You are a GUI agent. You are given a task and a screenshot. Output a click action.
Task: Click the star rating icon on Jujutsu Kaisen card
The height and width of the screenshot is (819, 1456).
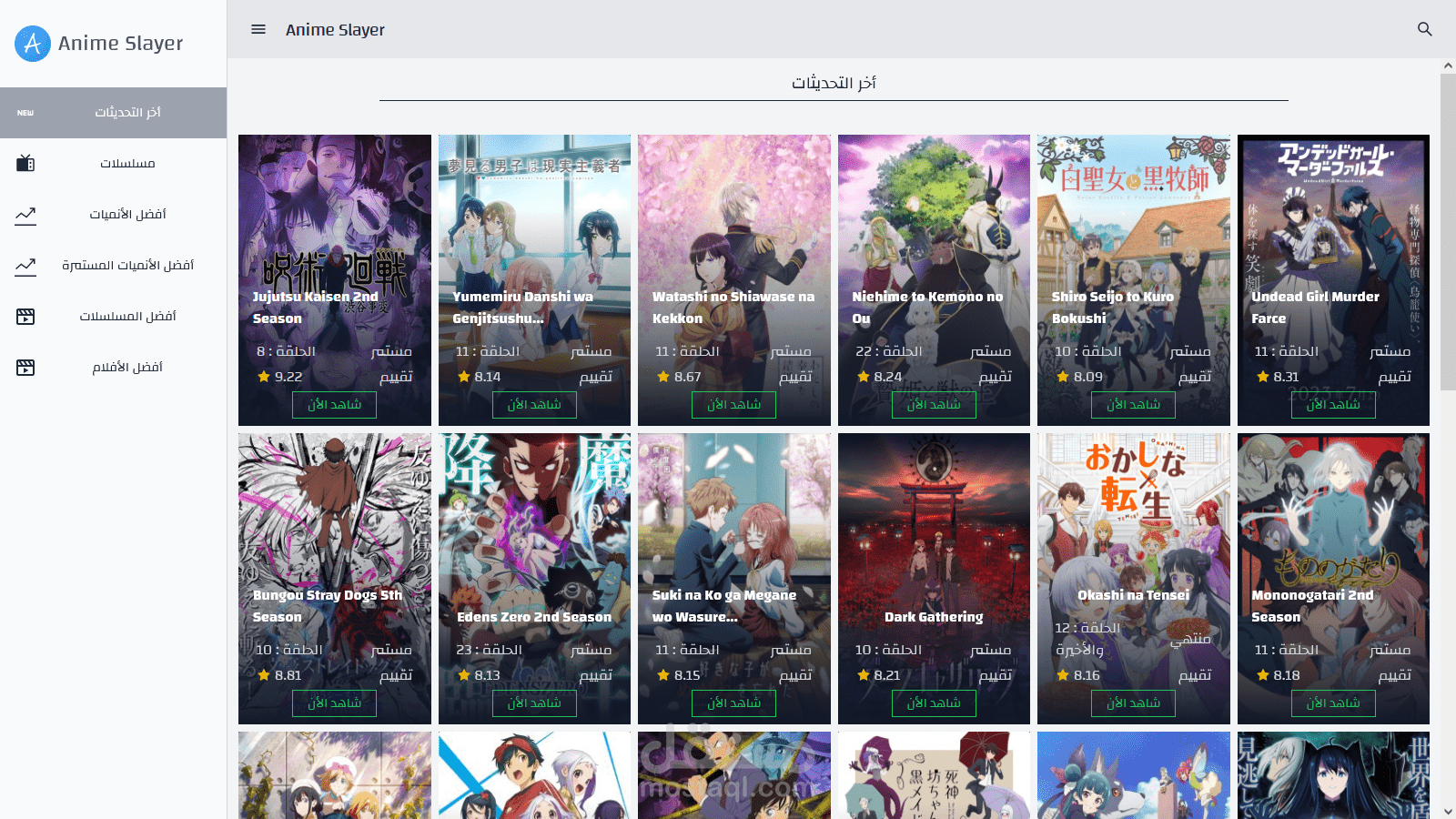click(x=263, y=376)
